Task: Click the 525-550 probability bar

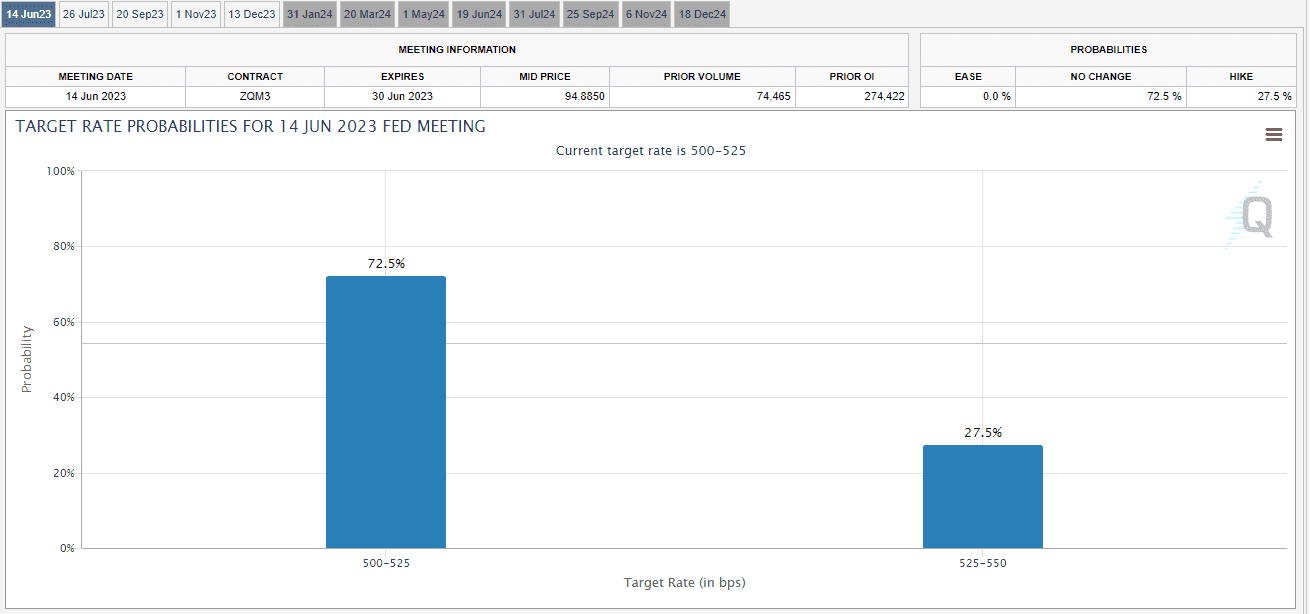Action: (x=982, y=496)
